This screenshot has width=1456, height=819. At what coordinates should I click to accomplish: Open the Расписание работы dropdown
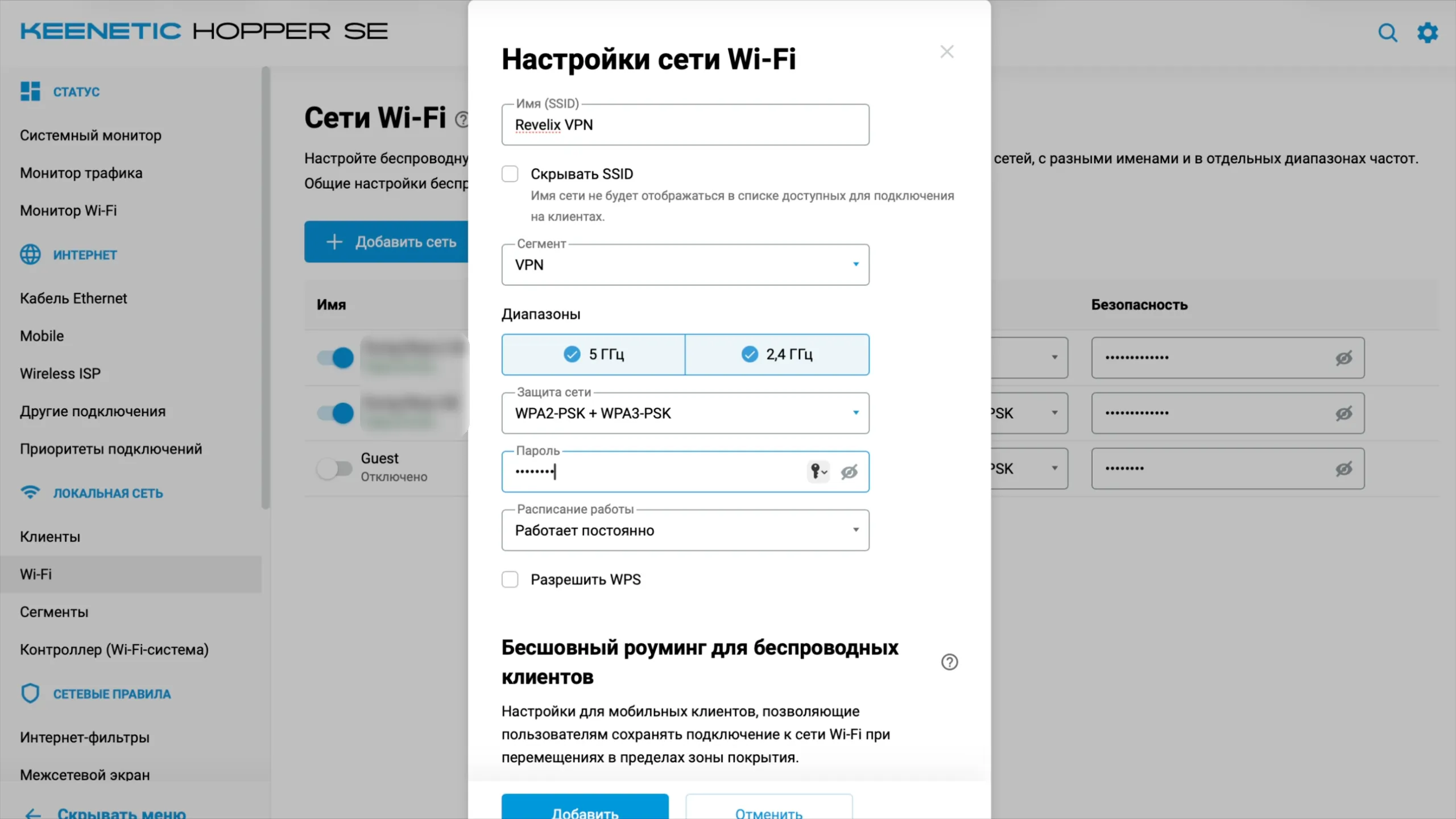685,531
